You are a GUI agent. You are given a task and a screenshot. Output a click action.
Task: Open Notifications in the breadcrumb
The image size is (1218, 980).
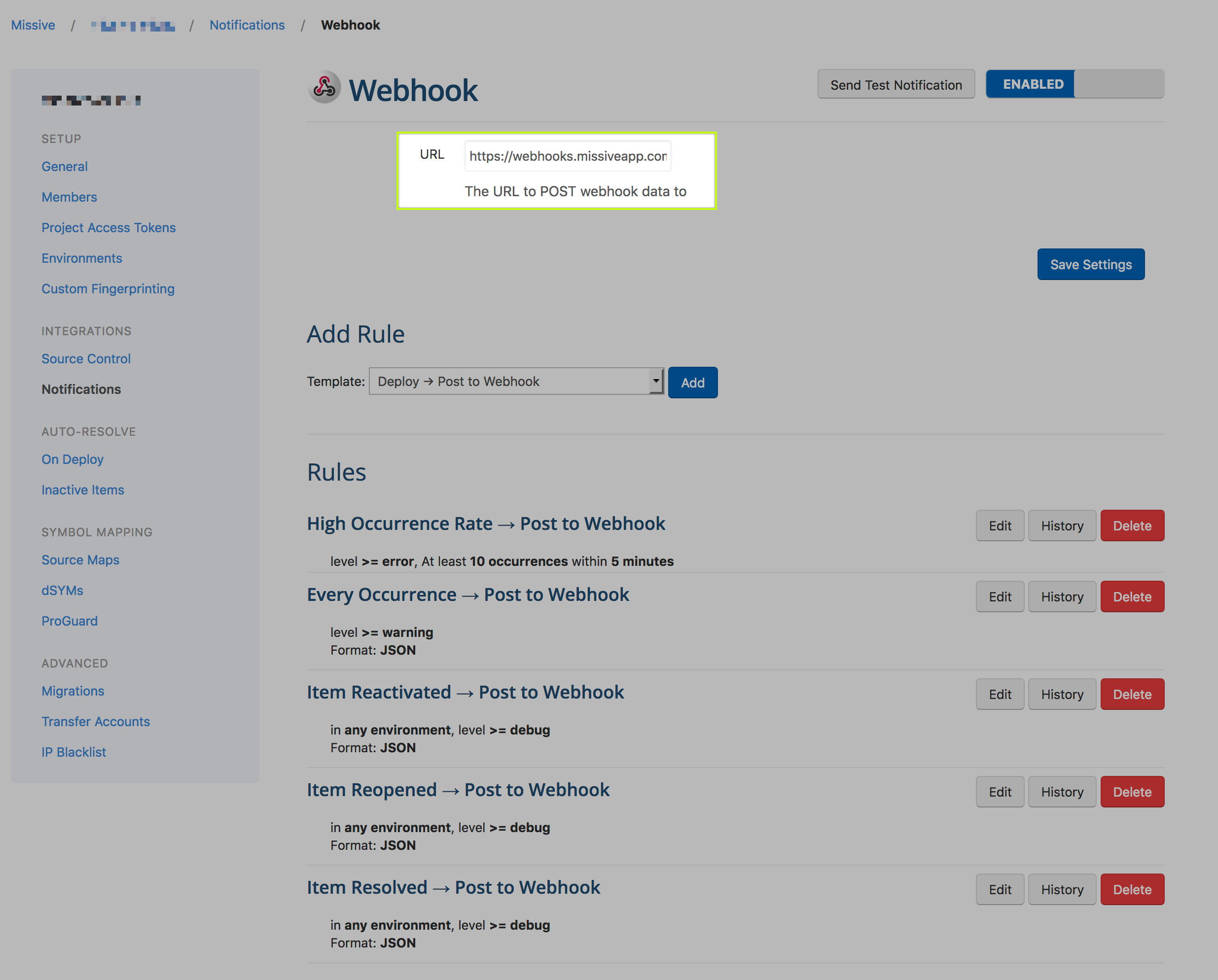[x=247, y=25]
